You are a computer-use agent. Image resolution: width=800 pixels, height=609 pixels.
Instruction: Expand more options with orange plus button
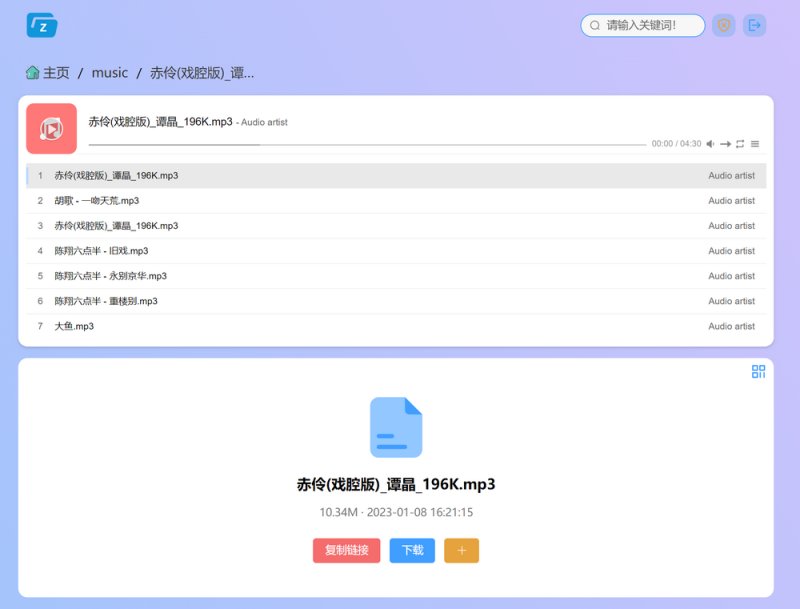[461, 550]
